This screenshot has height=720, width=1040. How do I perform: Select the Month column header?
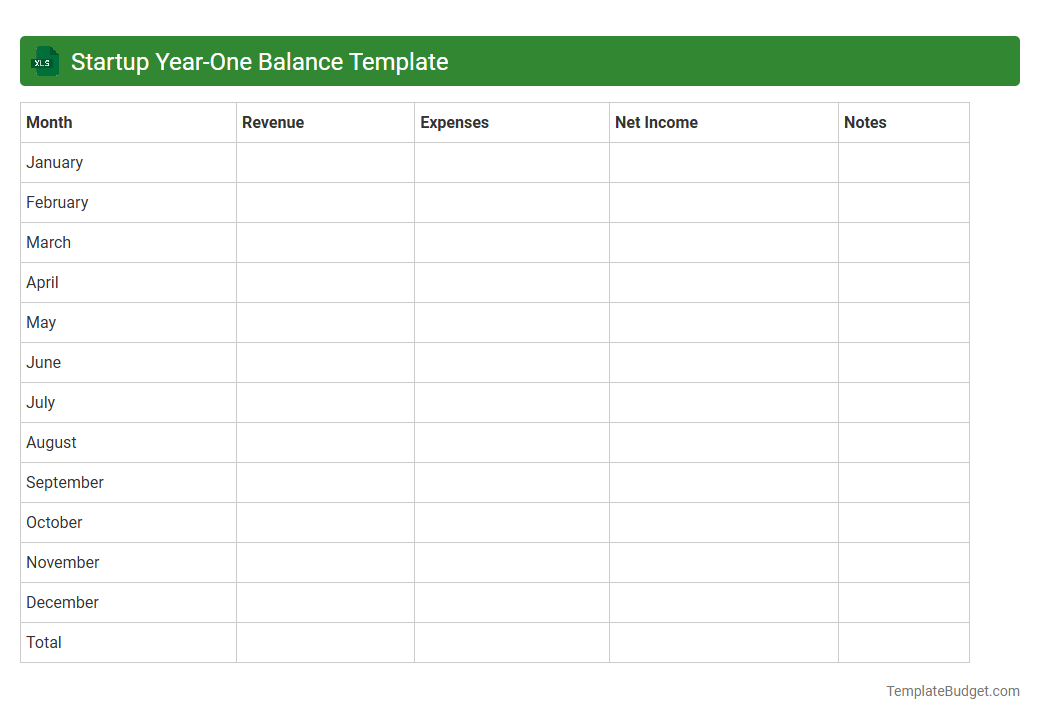[49, 122]
